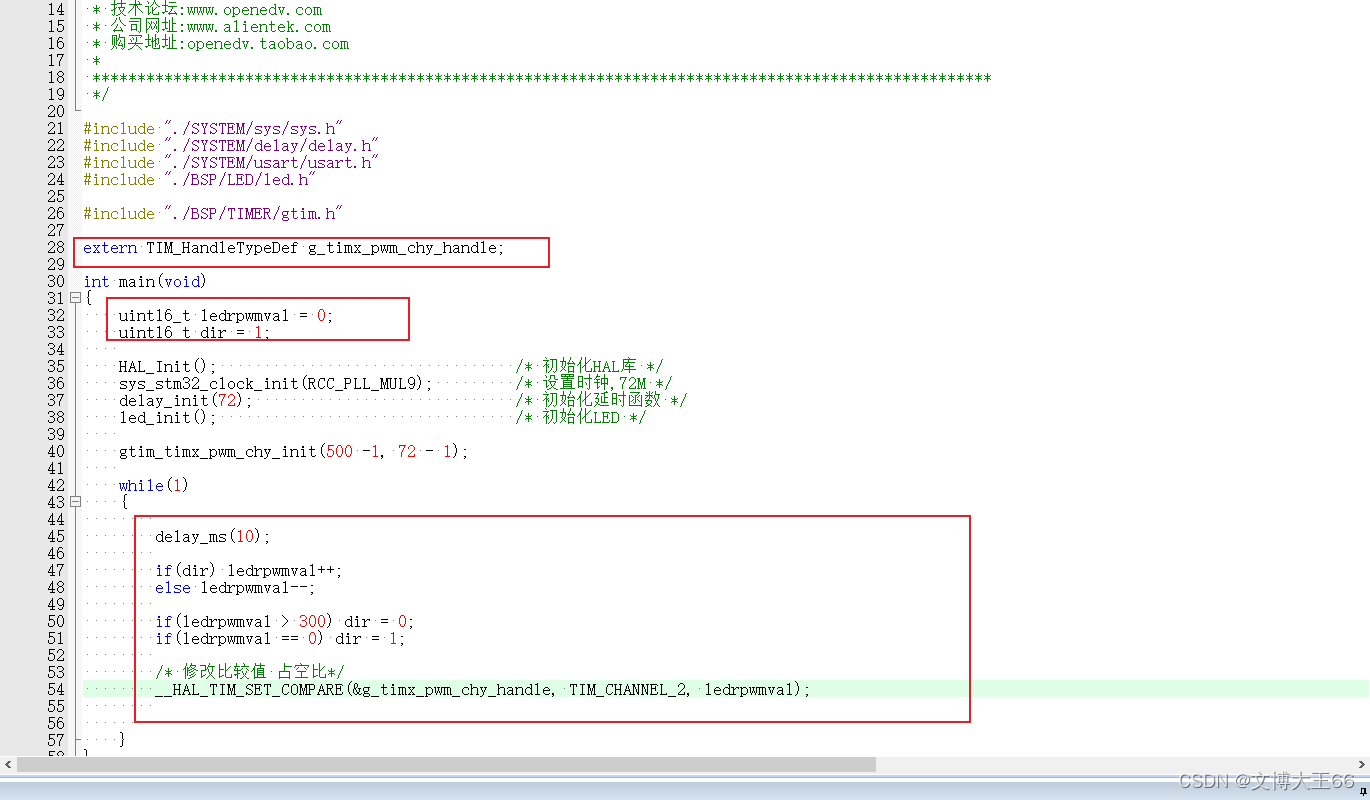Click the "/* 设置时钟,72M */" comment
This screenshot has width=1370, height=800.
[x=594, y=383]
